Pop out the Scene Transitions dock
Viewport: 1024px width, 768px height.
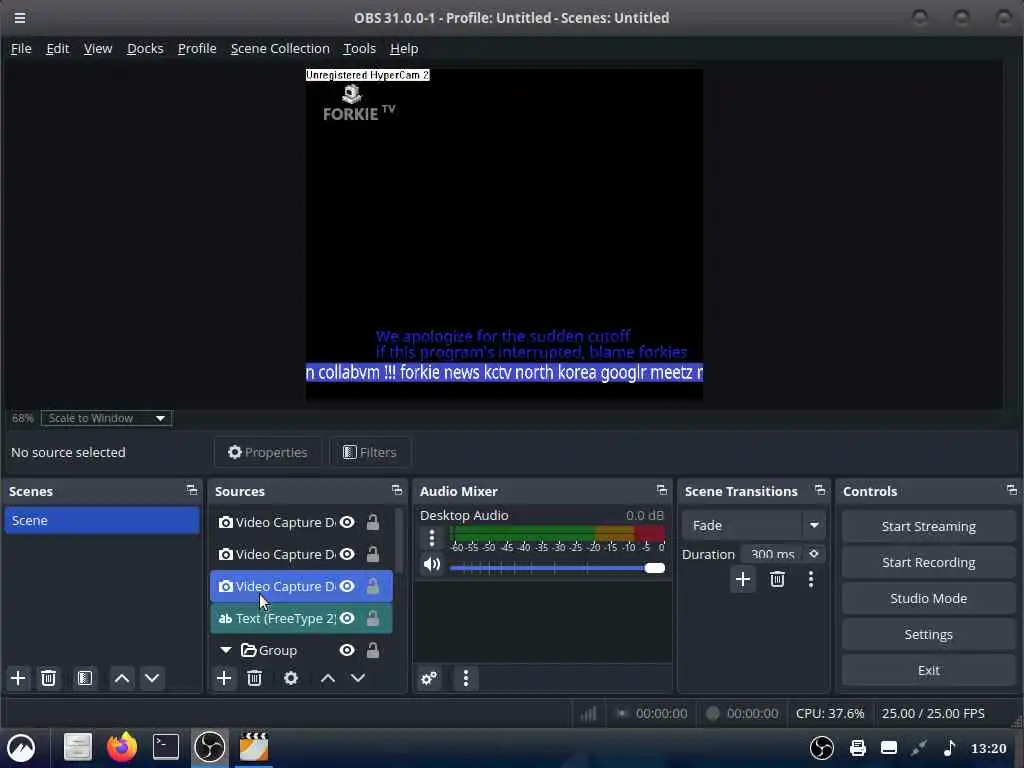[x=820, y=490]
